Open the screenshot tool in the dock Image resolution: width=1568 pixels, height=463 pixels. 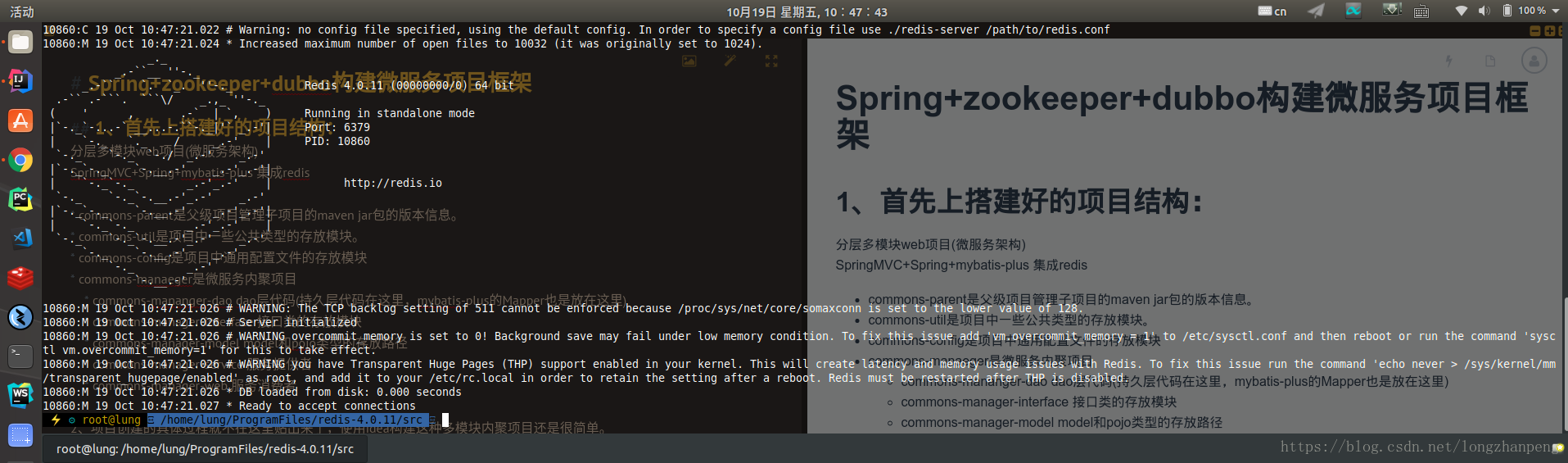[20, 435]
